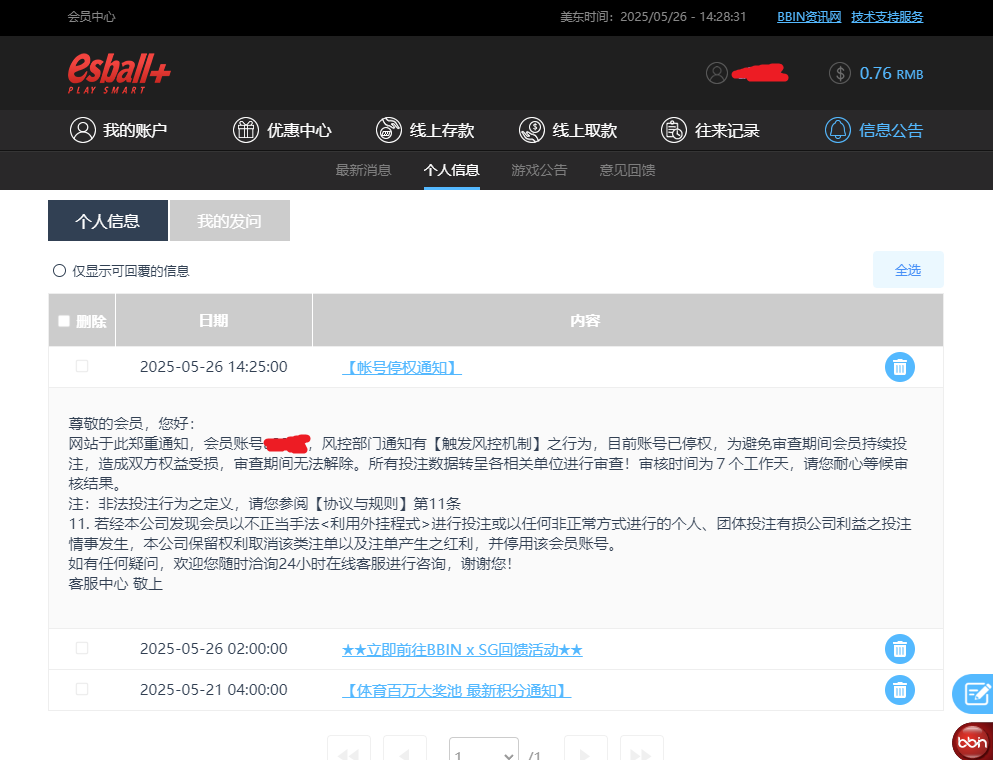Expand the ★★立即前往BBIN x SG回馈活动★★ message
This screenshot has height=760, width=993.
point(461,650)
